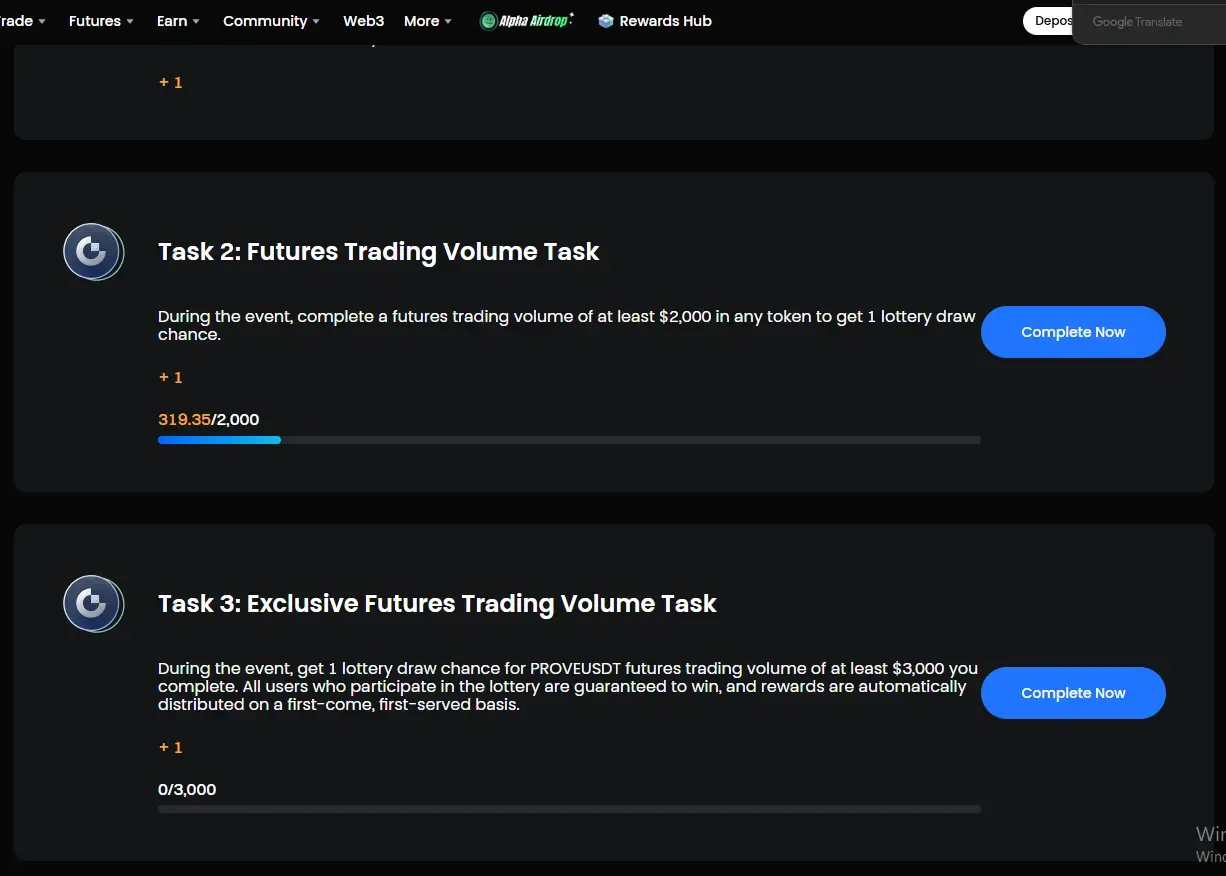Viewport: 1226px width, 876px height.
Task: Click the Task 2 token logo icon
Action: (93, 251)
